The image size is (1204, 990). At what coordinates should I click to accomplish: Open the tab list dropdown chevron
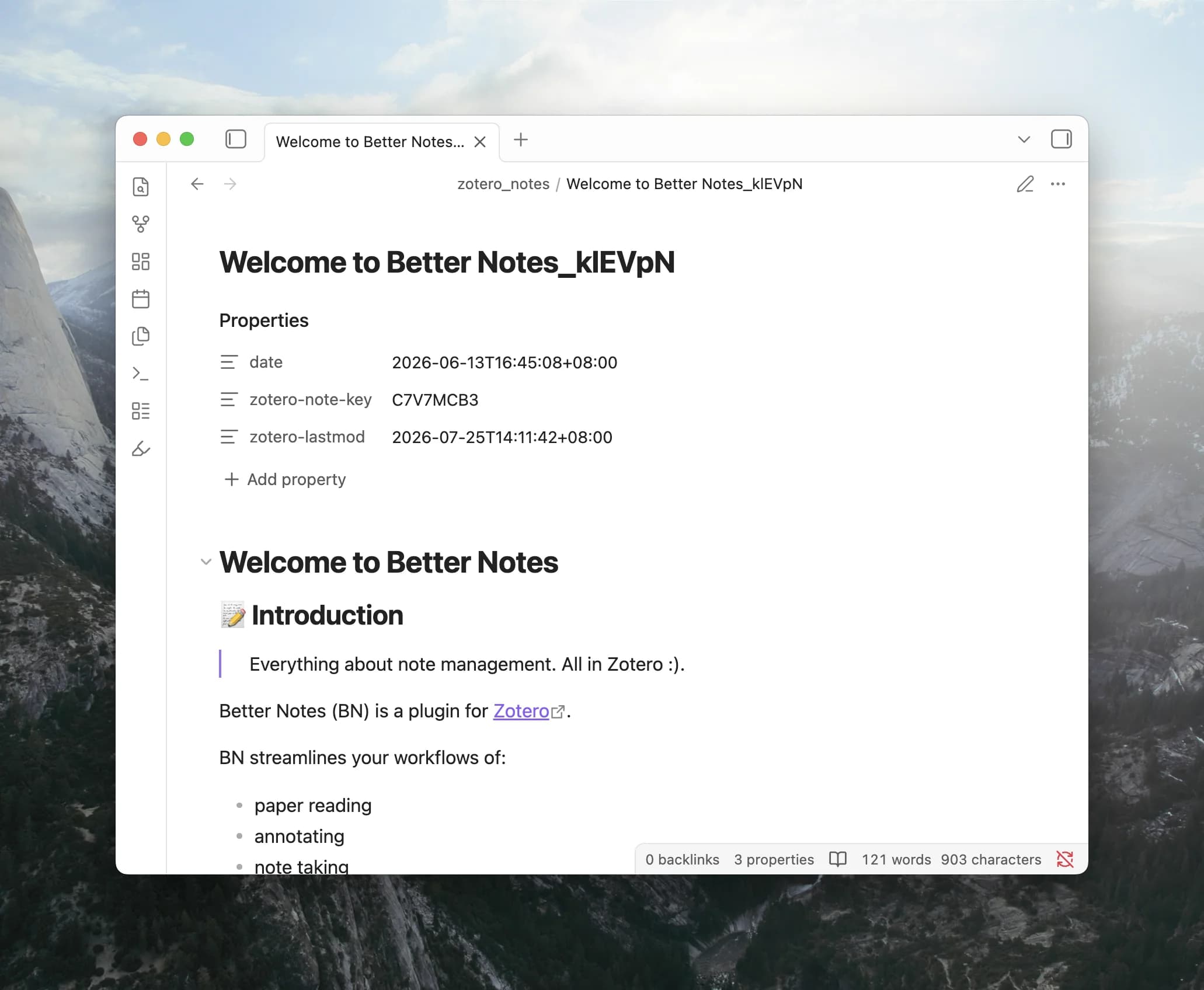[1024, 140]
